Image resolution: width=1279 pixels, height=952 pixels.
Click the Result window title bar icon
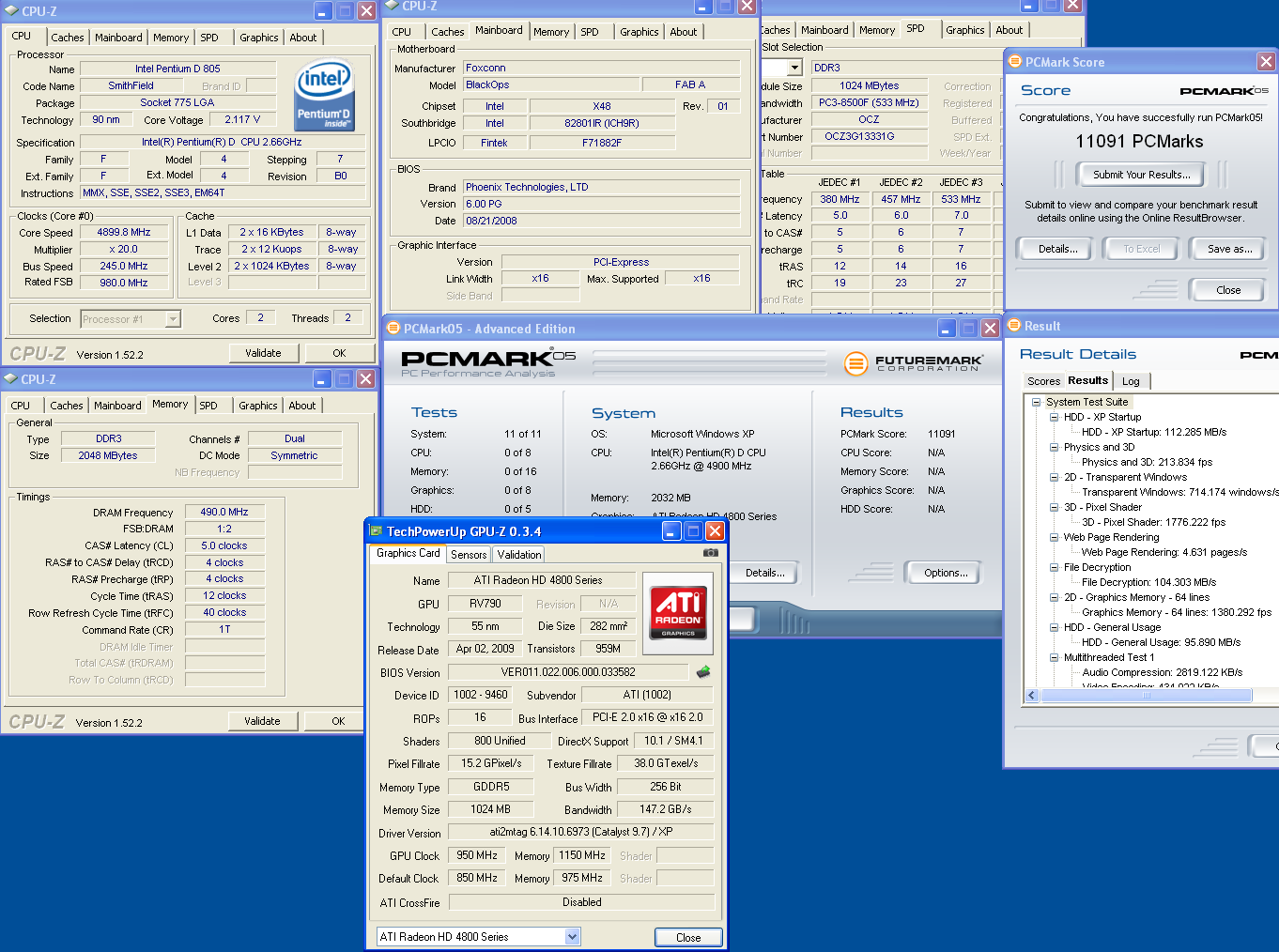click(x=1014, y=326)
